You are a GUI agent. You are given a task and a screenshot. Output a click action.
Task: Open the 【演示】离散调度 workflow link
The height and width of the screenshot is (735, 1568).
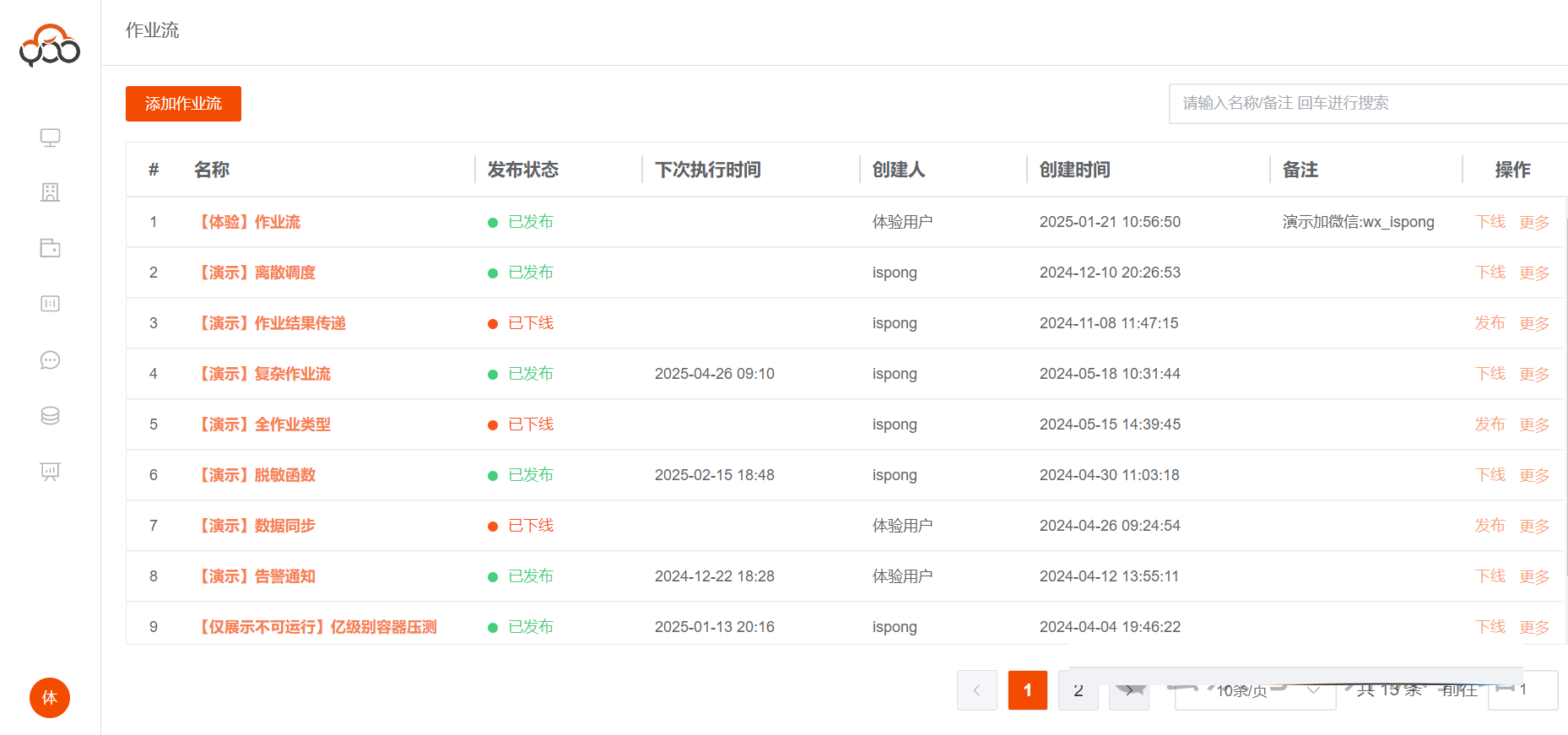coord(257,273)
